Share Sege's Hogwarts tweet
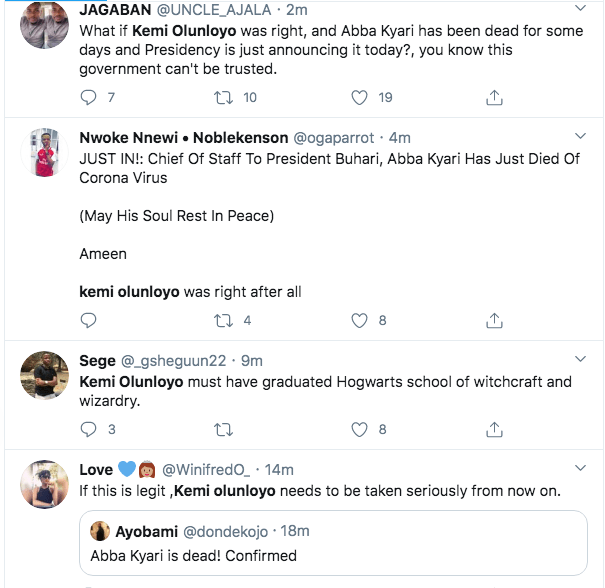Screen dimensions: 605x588 click(x=493, y=430)
